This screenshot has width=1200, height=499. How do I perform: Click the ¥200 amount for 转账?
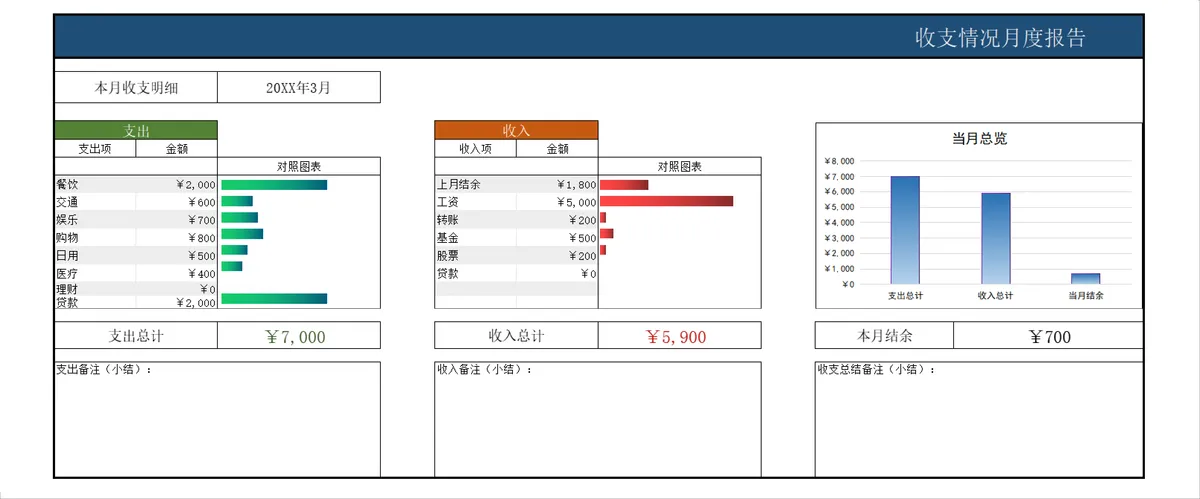(x=557, y=219)
